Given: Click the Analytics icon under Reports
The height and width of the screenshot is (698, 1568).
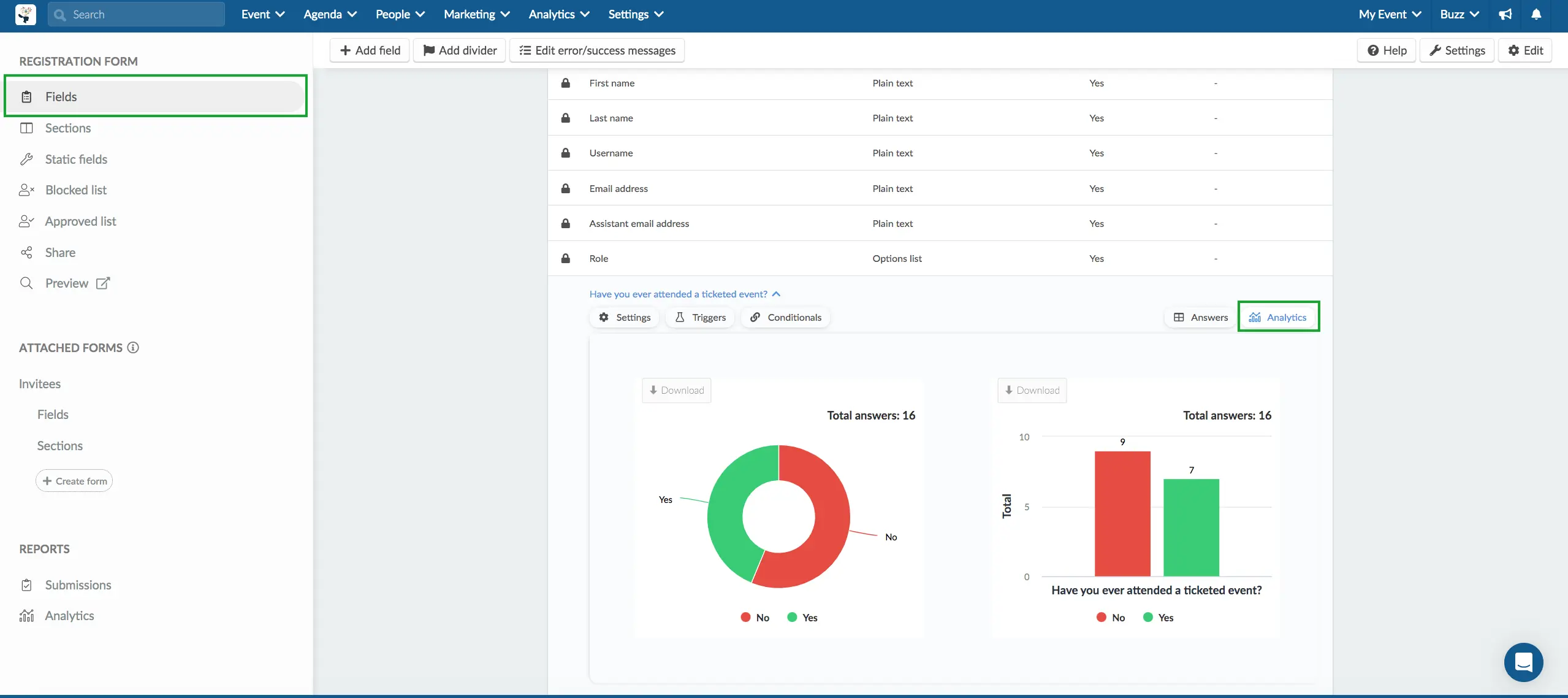Looking at the screenshot, I should [x=26, y=615].
